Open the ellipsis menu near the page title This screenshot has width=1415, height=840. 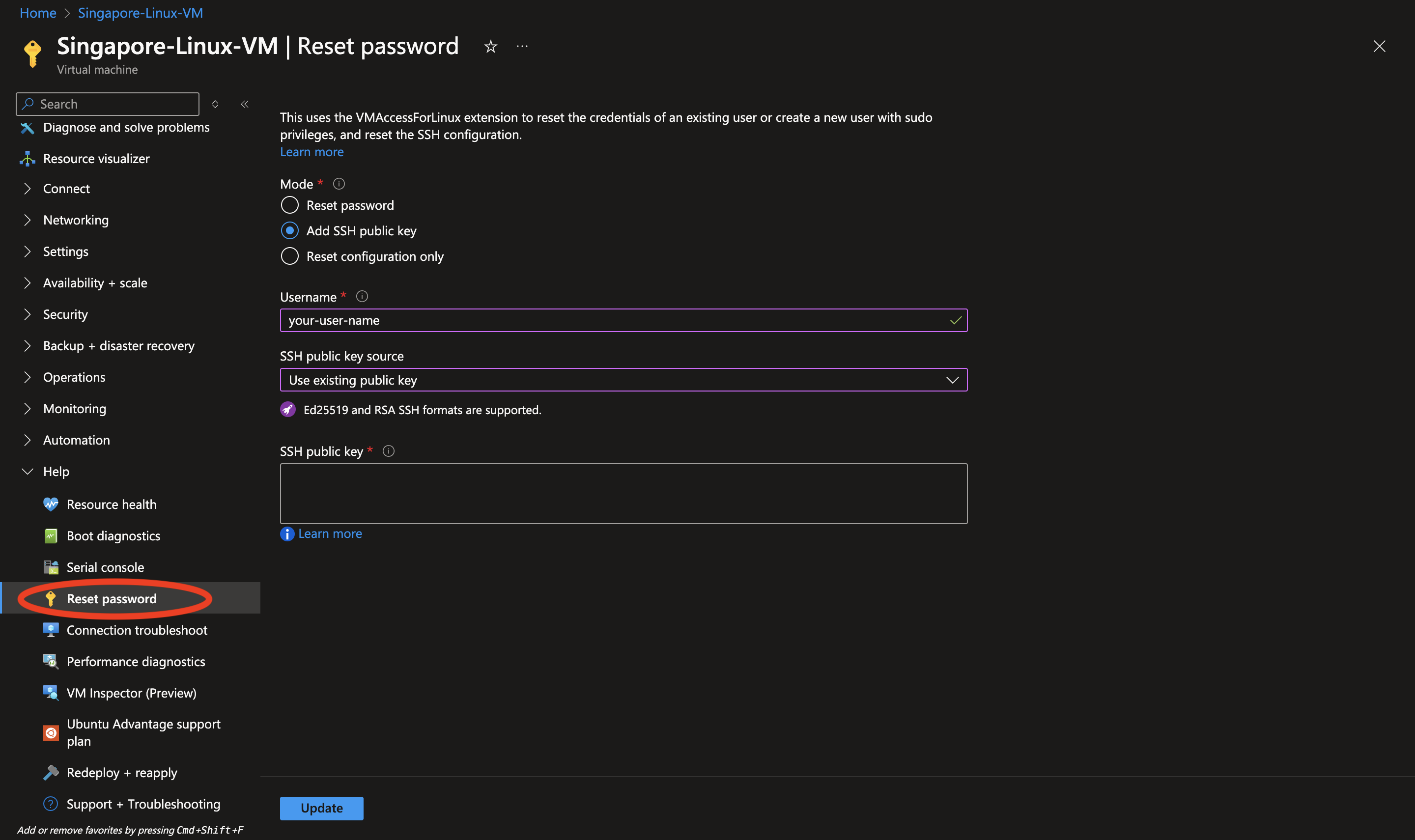click(x=521, y=46)
